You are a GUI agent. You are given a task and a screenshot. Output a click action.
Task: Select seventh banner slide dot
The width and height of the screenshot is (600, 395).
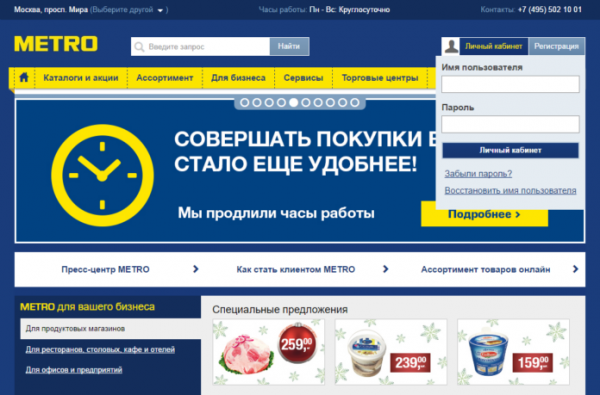pyautogui.click(x=318, y=103)
